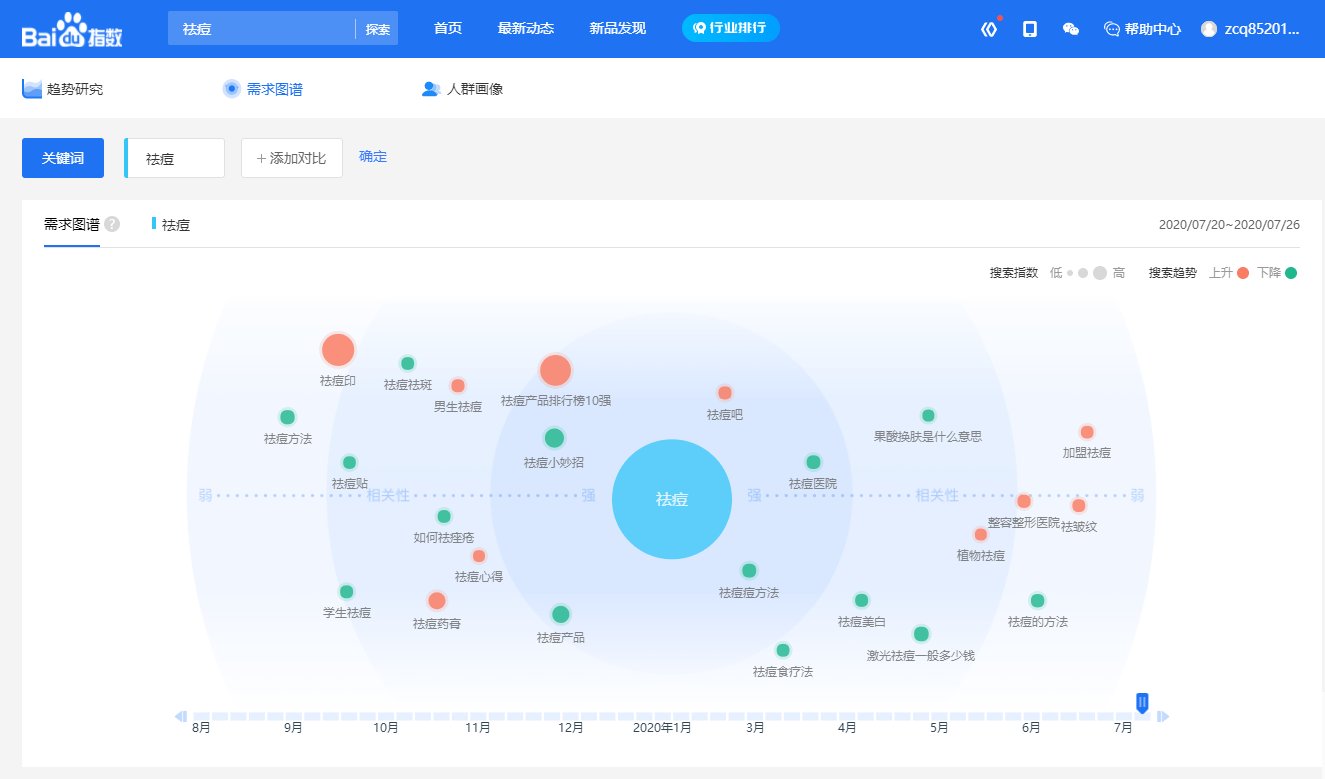This screenshot has height=779, width=1325.
Task: Open 新品发现 menu item
Action: [x=618, y=28]
